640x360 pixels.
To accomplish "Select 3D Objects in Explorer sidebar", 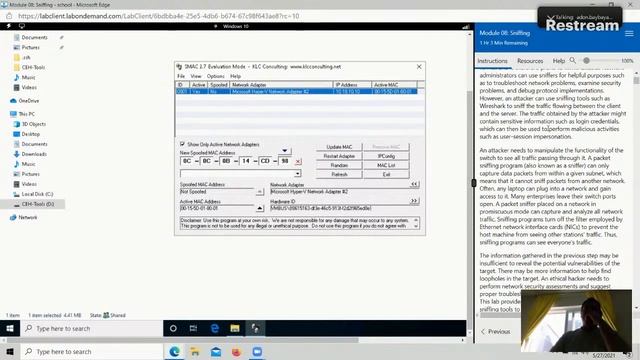I will click(29, 124).
